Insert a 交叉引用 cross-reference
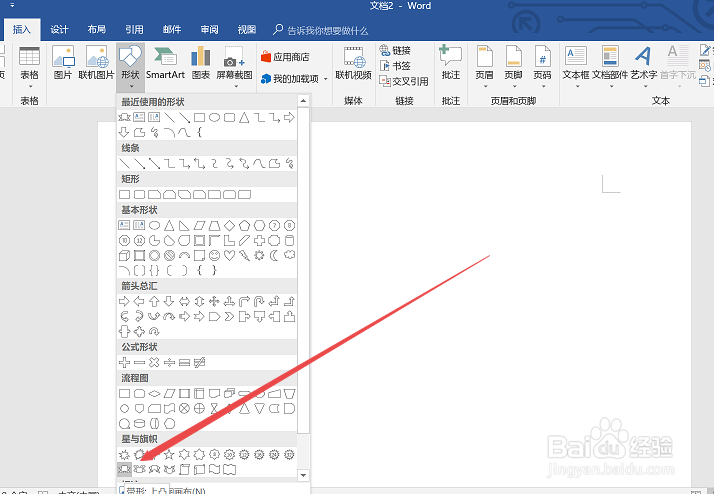714x494 pixels. tap(404, 81)
